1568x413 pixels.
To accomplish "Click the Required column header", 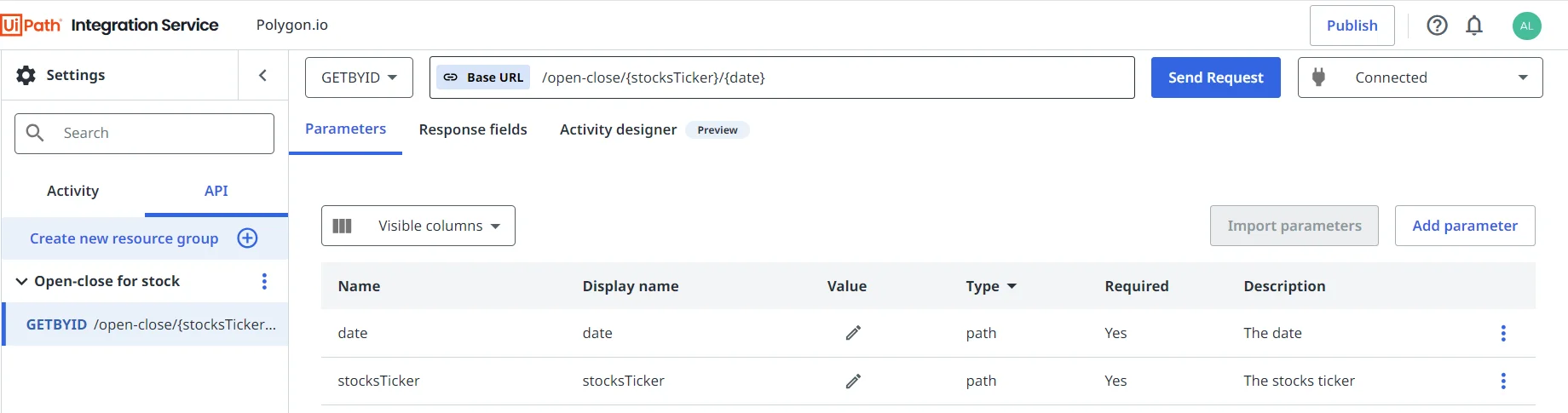I will point(1137,286).
